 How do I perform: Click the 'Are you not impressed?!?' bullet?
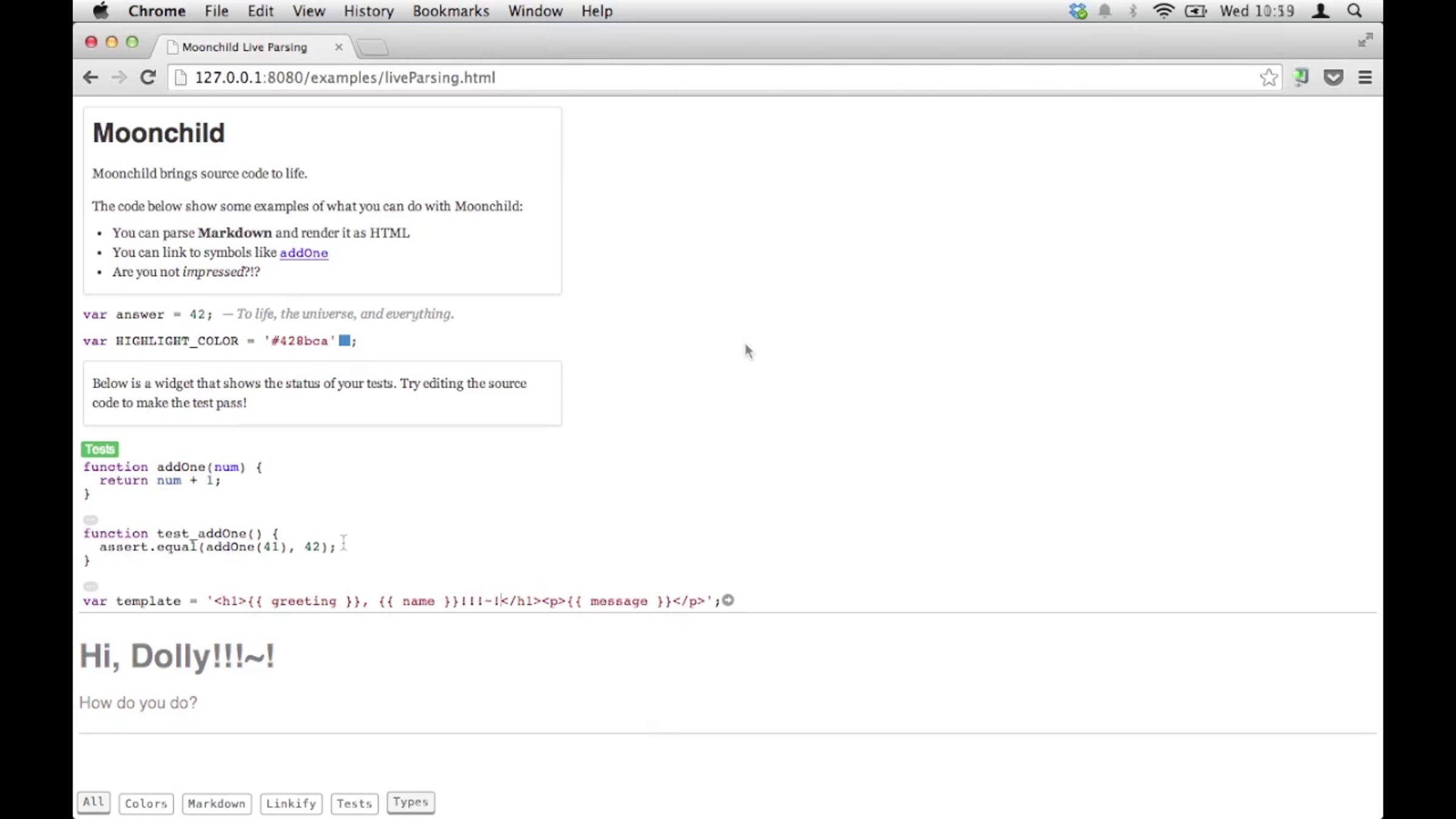[186, 272]
